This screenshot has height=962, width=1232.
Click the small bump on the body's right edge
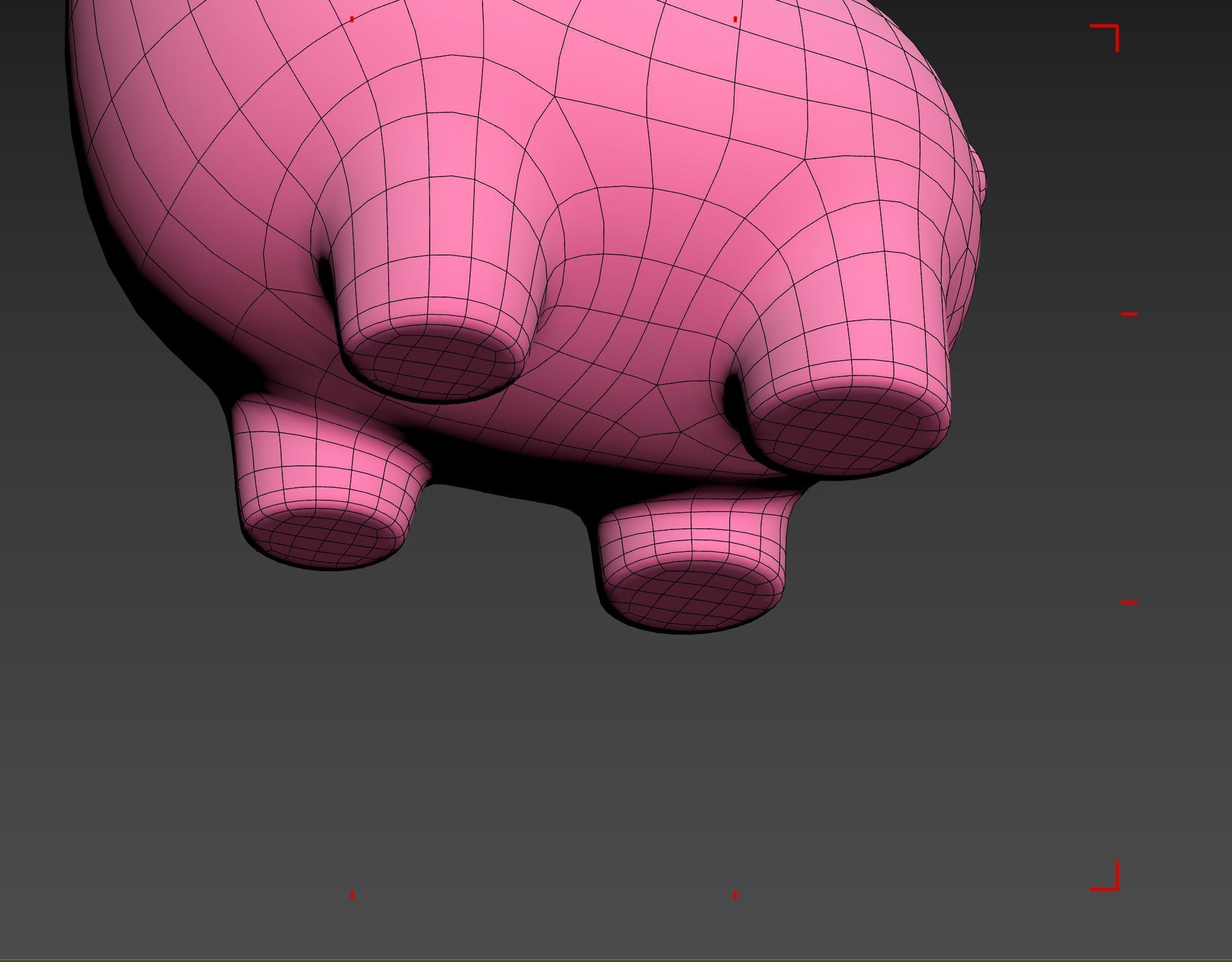(979, 177)
